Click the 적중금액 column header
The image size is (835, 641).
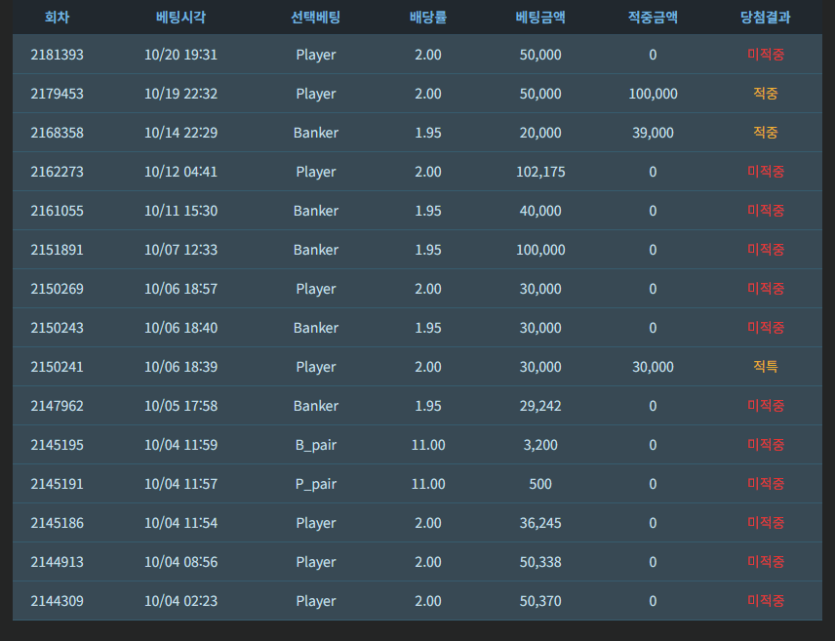pos(652,17)
